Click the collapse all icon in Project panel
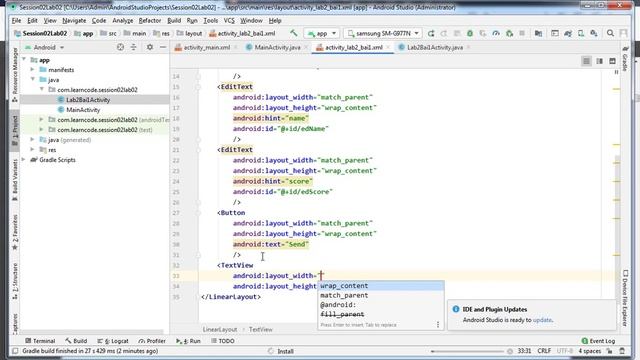Viewport: 640px width, 360px height. 133,47
